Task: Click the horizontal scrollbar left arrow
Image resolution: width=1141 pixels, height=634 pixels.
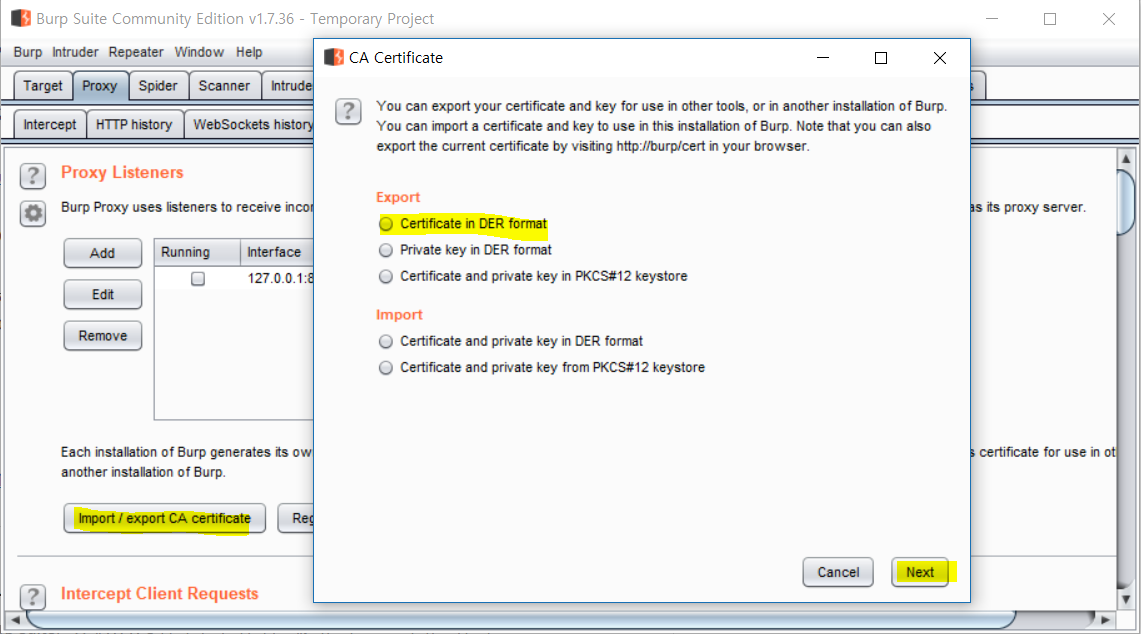Action: coord(15,620)
